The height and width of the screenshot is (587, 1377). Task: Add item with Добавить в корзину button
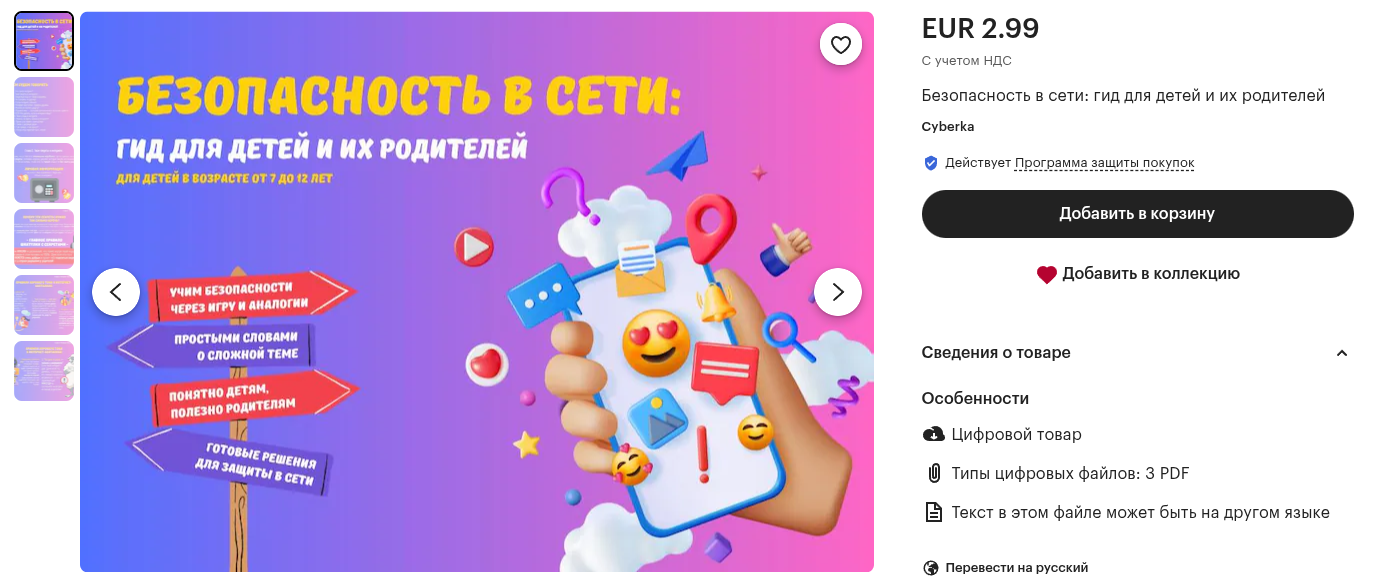click(1138, 214)
